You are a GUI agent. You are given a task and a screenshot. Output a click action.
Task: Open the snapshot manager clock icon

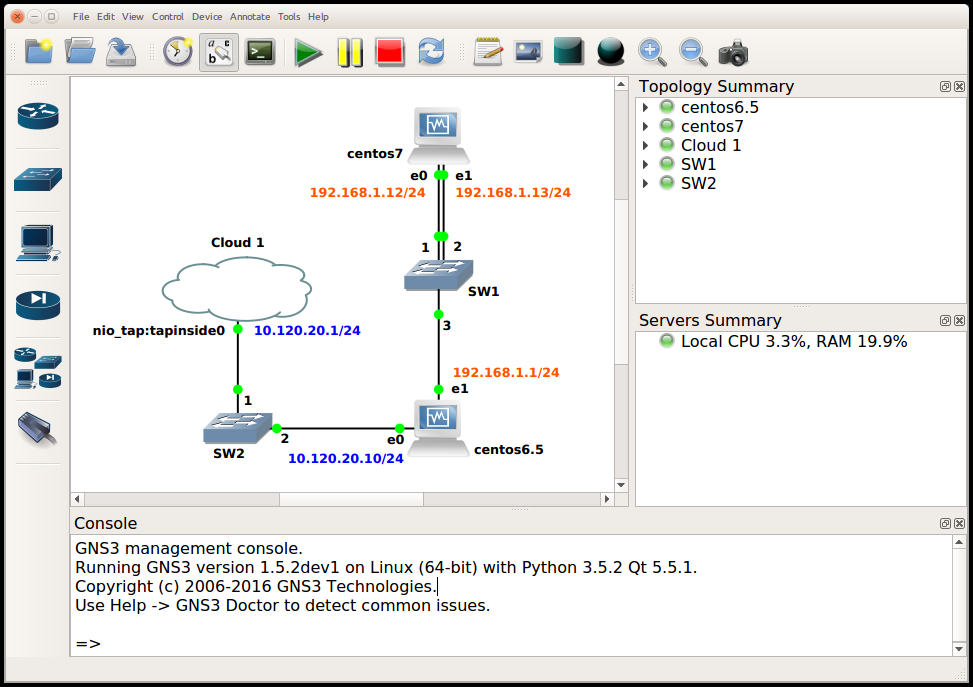click(178, 52)
